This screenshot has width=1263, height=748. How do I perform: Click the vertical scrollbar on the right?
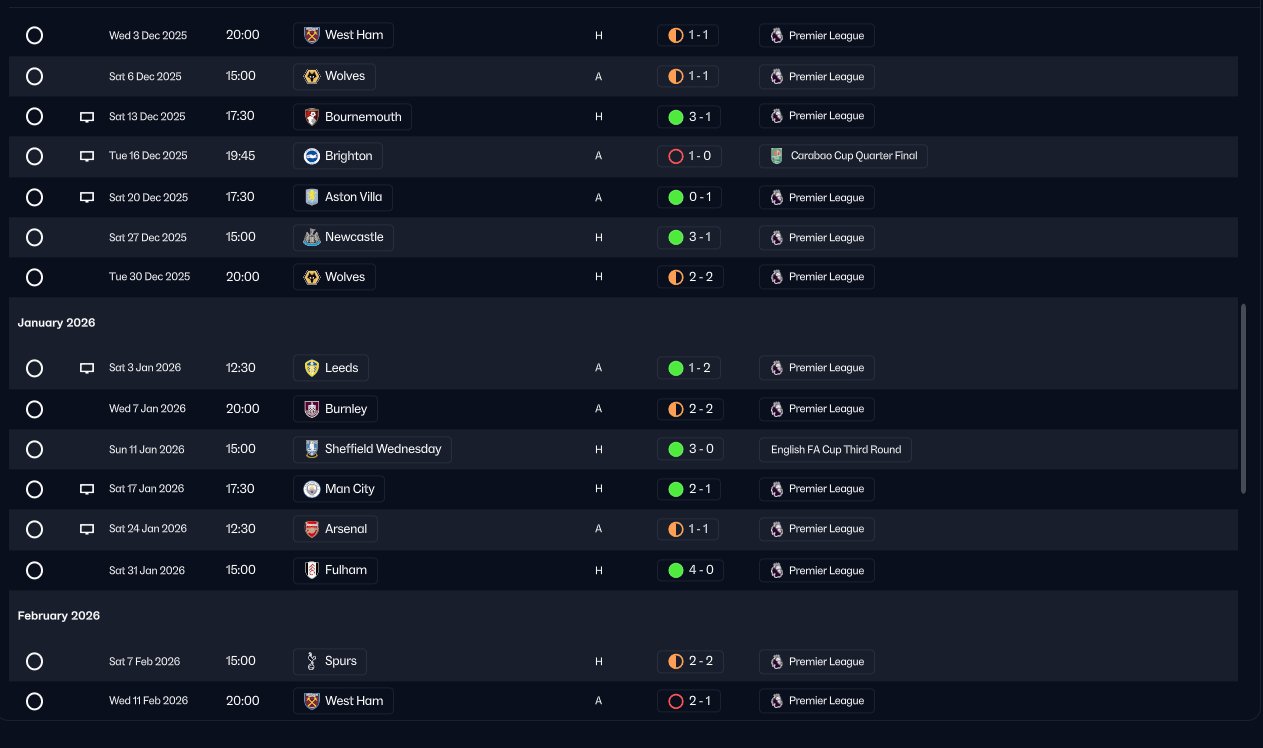[1243, 398]
